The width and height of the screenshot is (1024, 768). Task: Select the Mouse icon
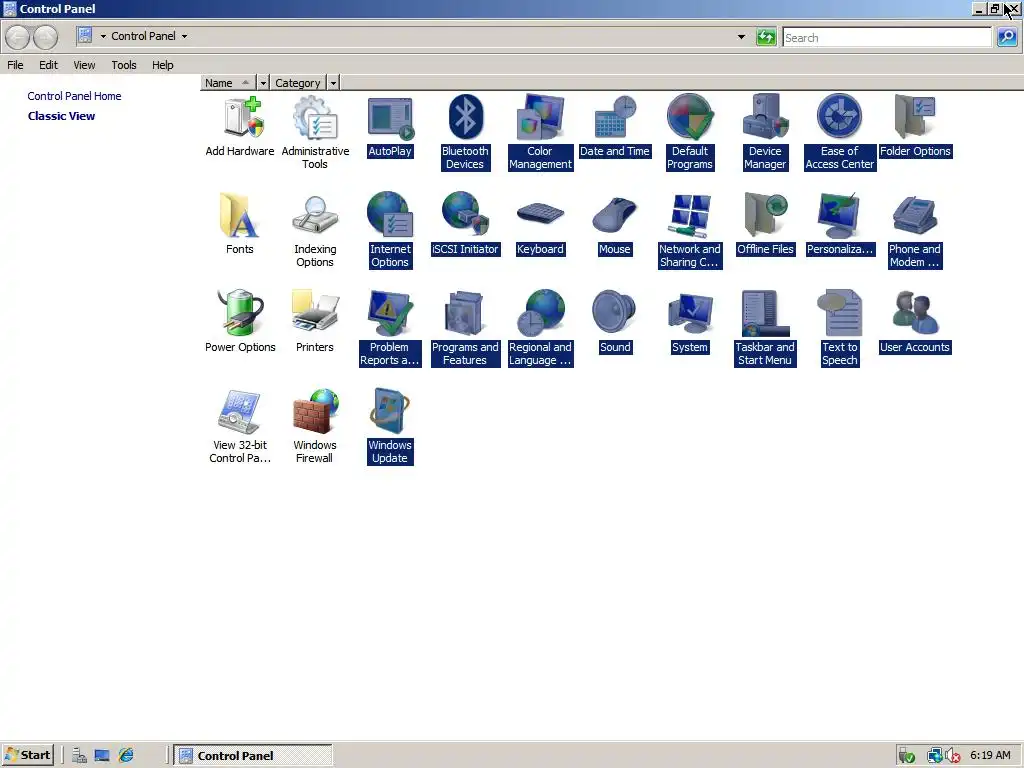pyautogui.click(x=615, y=224)
